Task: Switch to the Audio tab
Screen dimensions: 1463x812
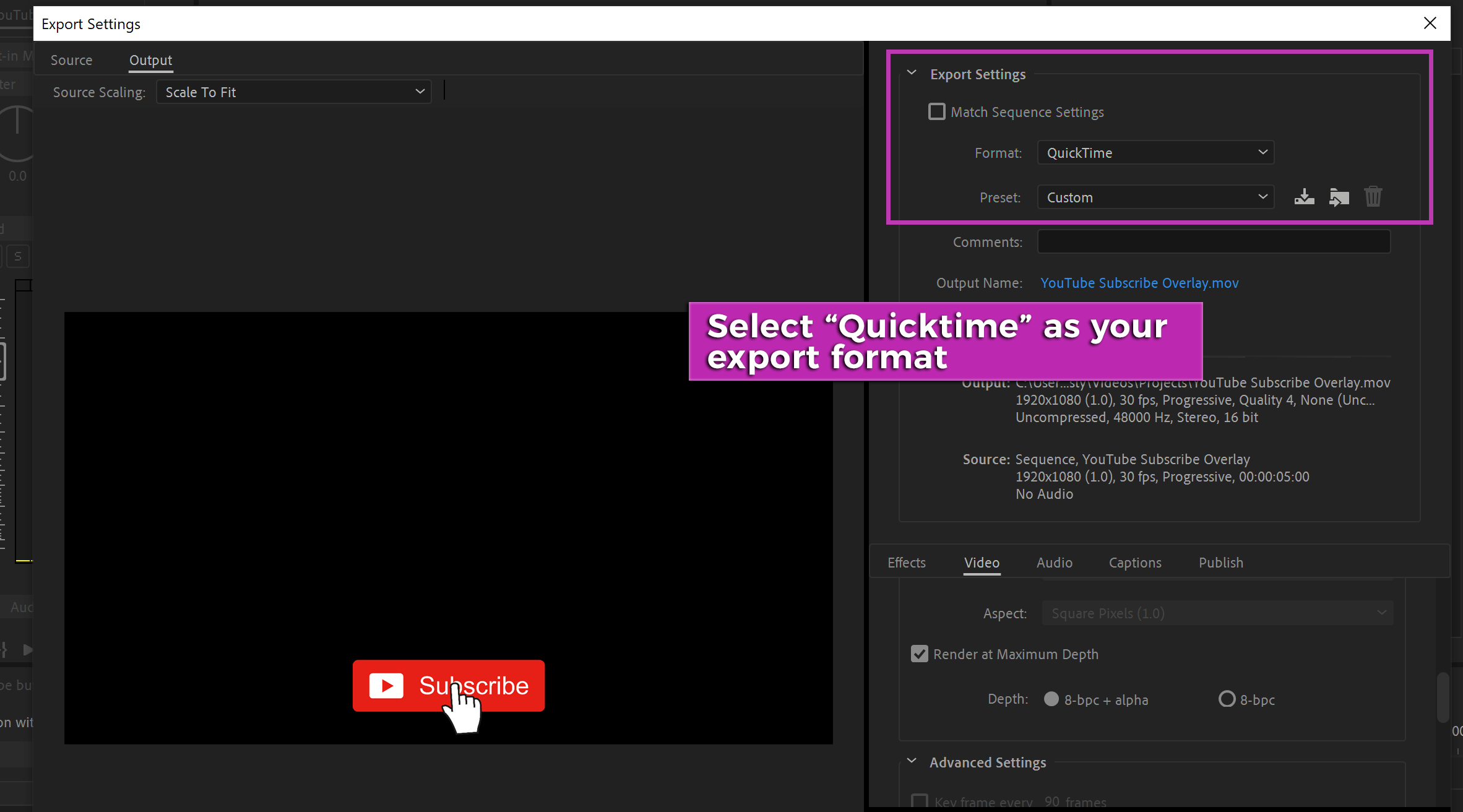Action: pyautogui.click(x=1054, y=562)
